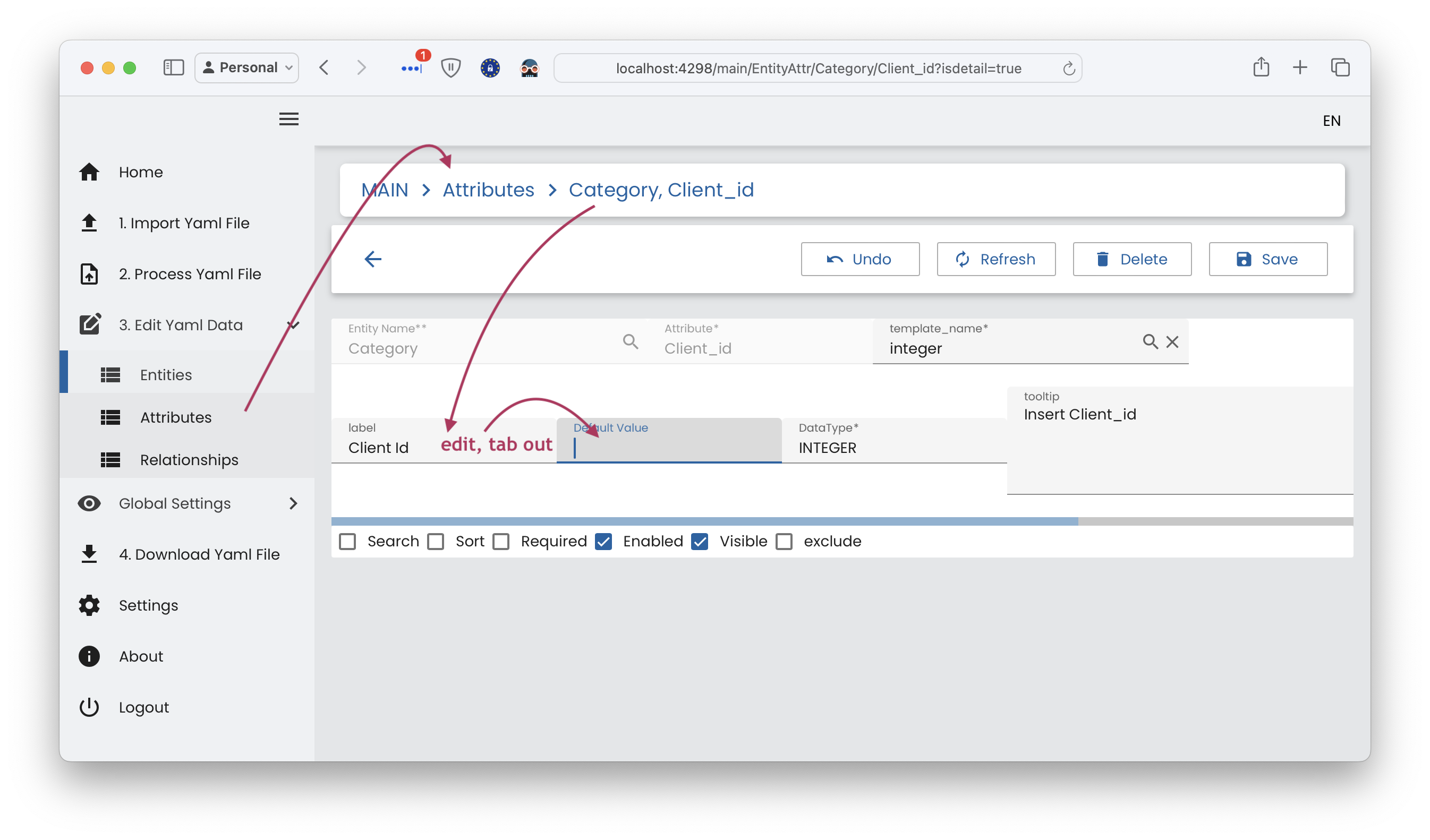Click the shield privacy extension icon
Screen dimensions: 1430x840
(x=451, y=68)
